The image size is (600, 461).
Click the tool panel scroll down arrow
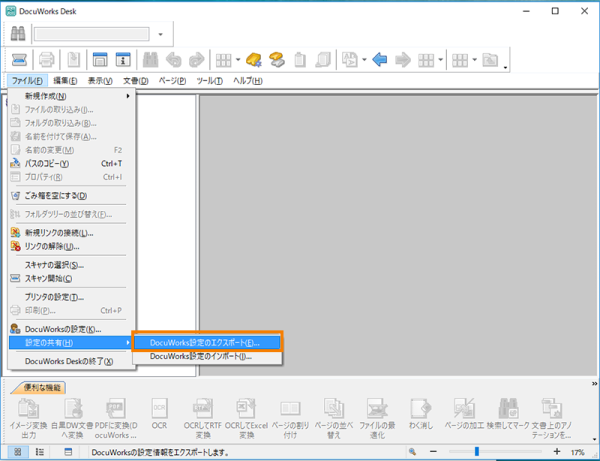click(x=594, y=439)
